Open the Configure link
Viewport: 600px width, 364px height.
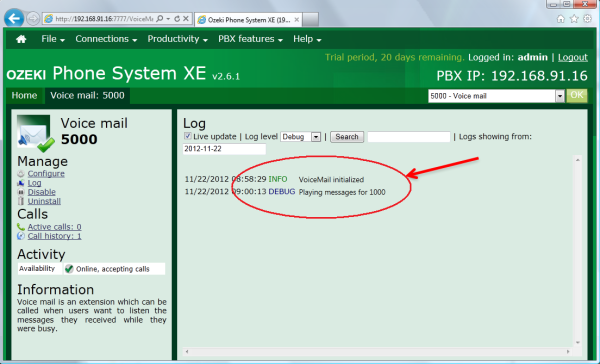coord(46,174)
